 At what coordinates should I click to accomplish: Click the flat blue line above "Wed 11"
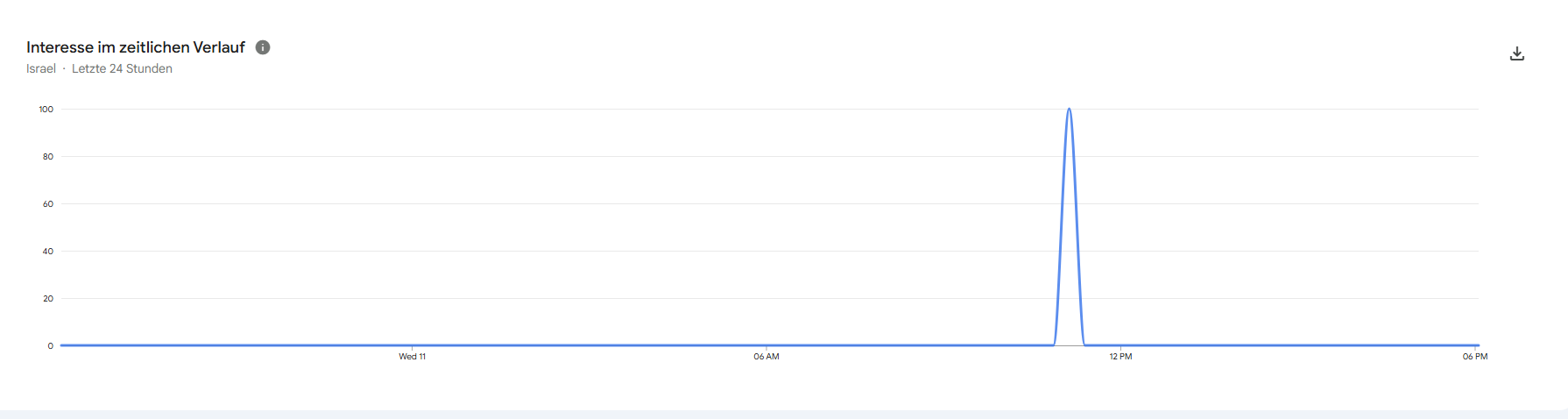(x=412, y=345)
